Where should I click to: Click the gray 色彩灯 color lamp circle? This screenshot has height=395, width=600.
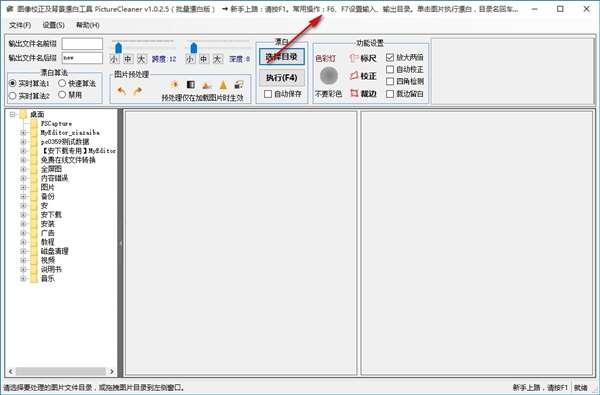[x=329, y=75]
